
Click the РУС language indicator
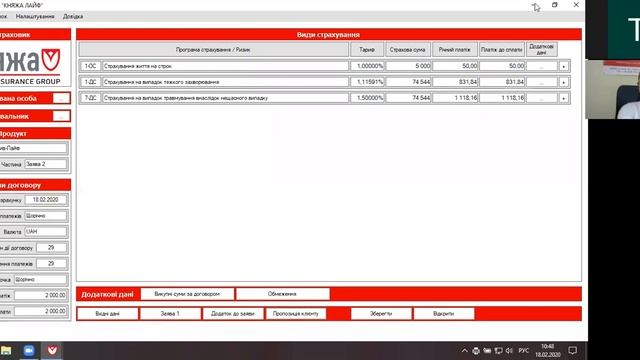click(x=524, y=351)
